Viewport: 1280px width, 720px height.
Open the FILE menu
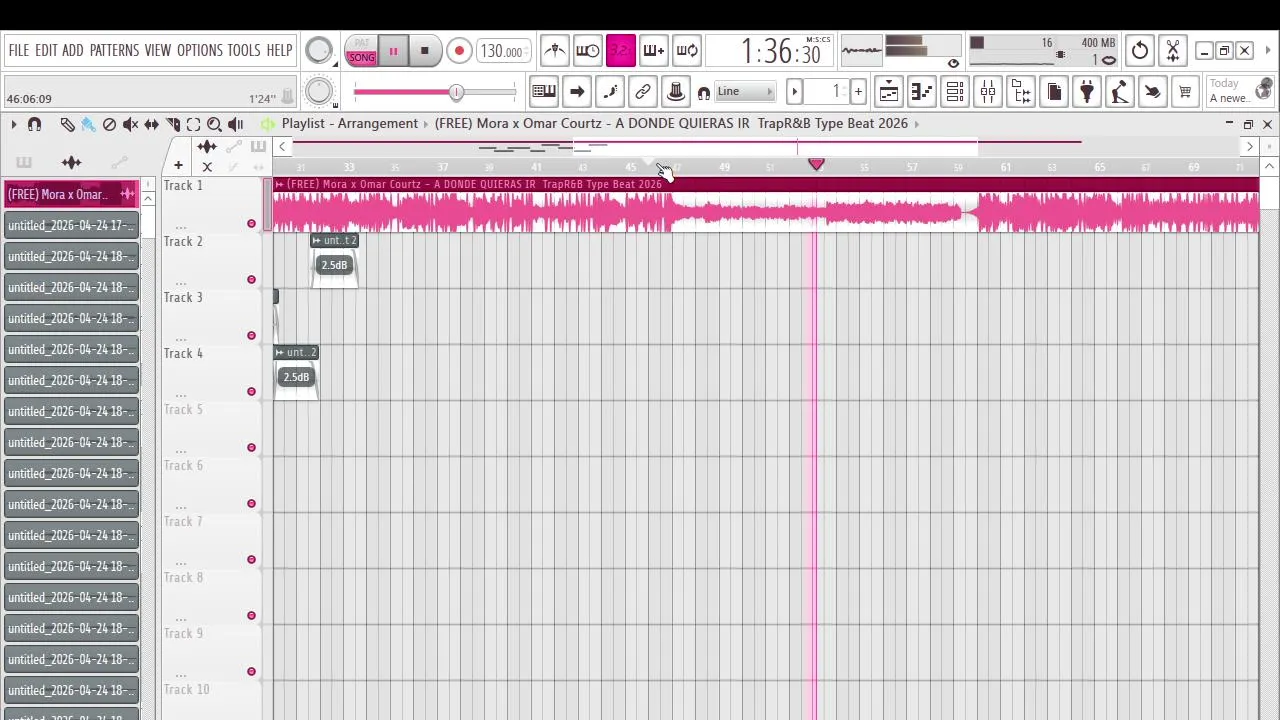[x=19, y=50]
